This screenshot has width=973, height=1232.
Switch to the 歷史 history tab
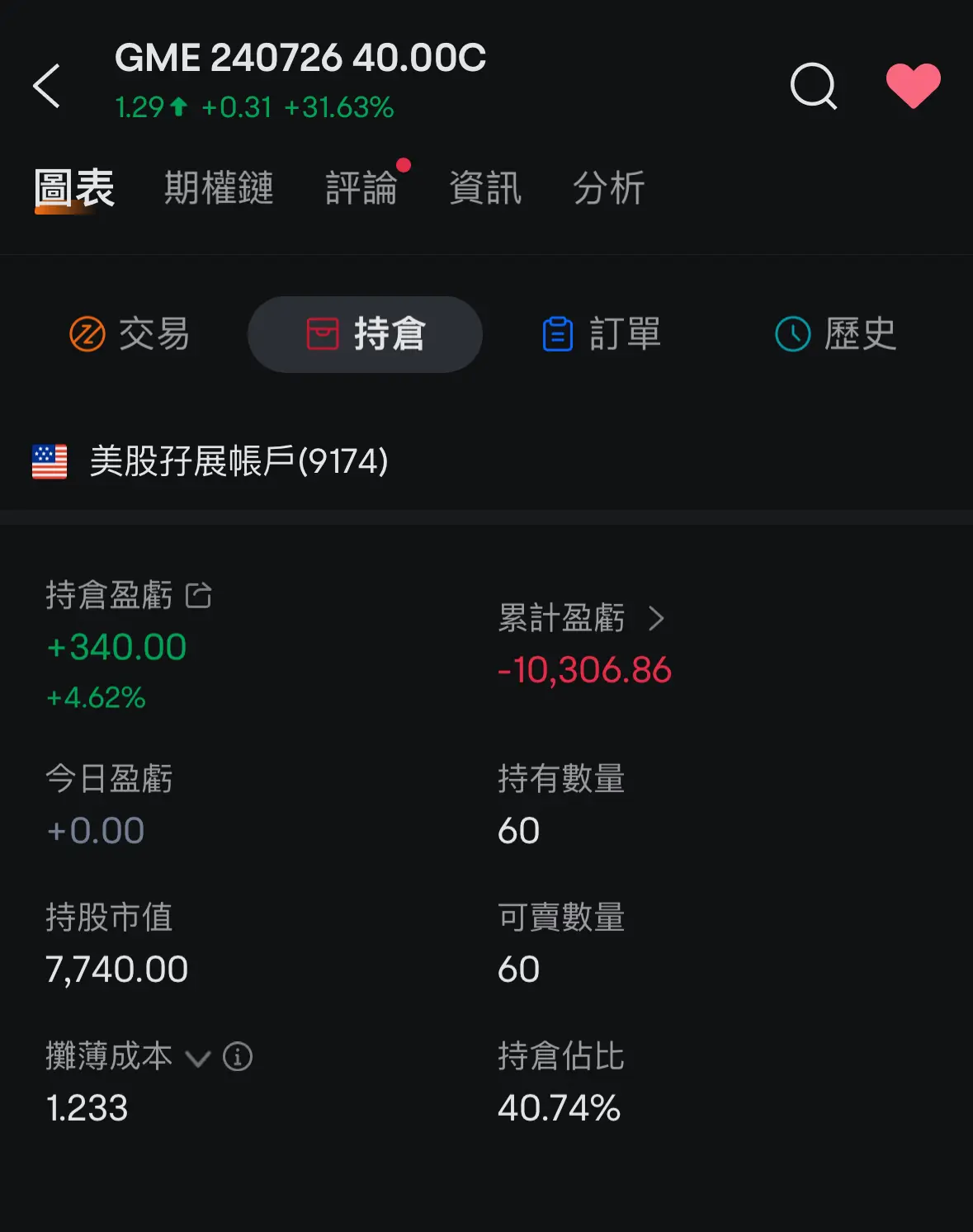coord(836,334)
